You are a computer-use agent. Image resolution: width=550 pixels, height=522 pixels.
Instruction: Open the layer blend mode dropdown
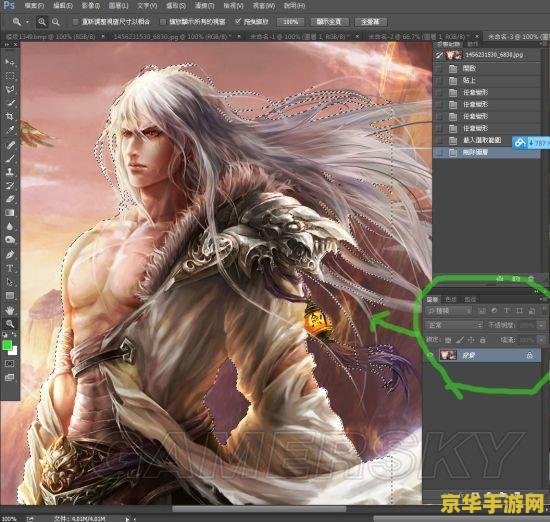pyautogui.click(x=454, y=325)
